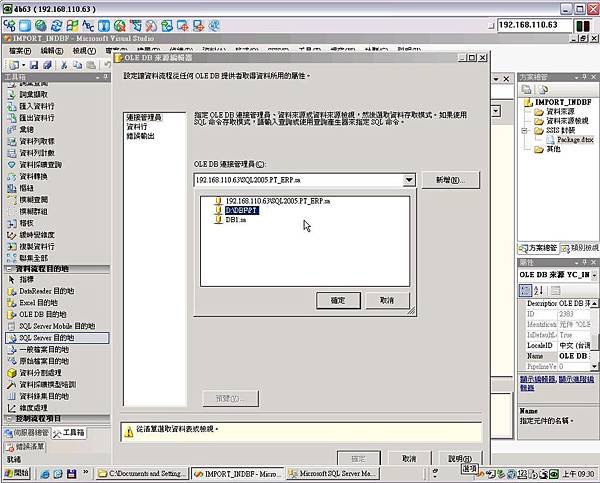Select D:\DBF\PT connection in list
This screenshot has height=483, width=600.
[241, 210]
